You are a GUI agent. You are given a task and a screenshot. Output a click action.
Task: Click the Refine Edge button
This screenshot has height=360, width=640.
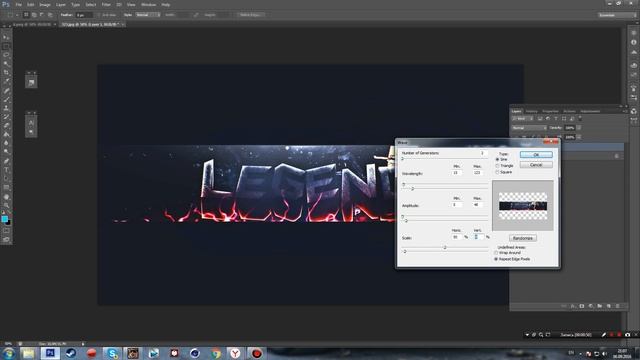pyautogui.click(x=250, y=15)
